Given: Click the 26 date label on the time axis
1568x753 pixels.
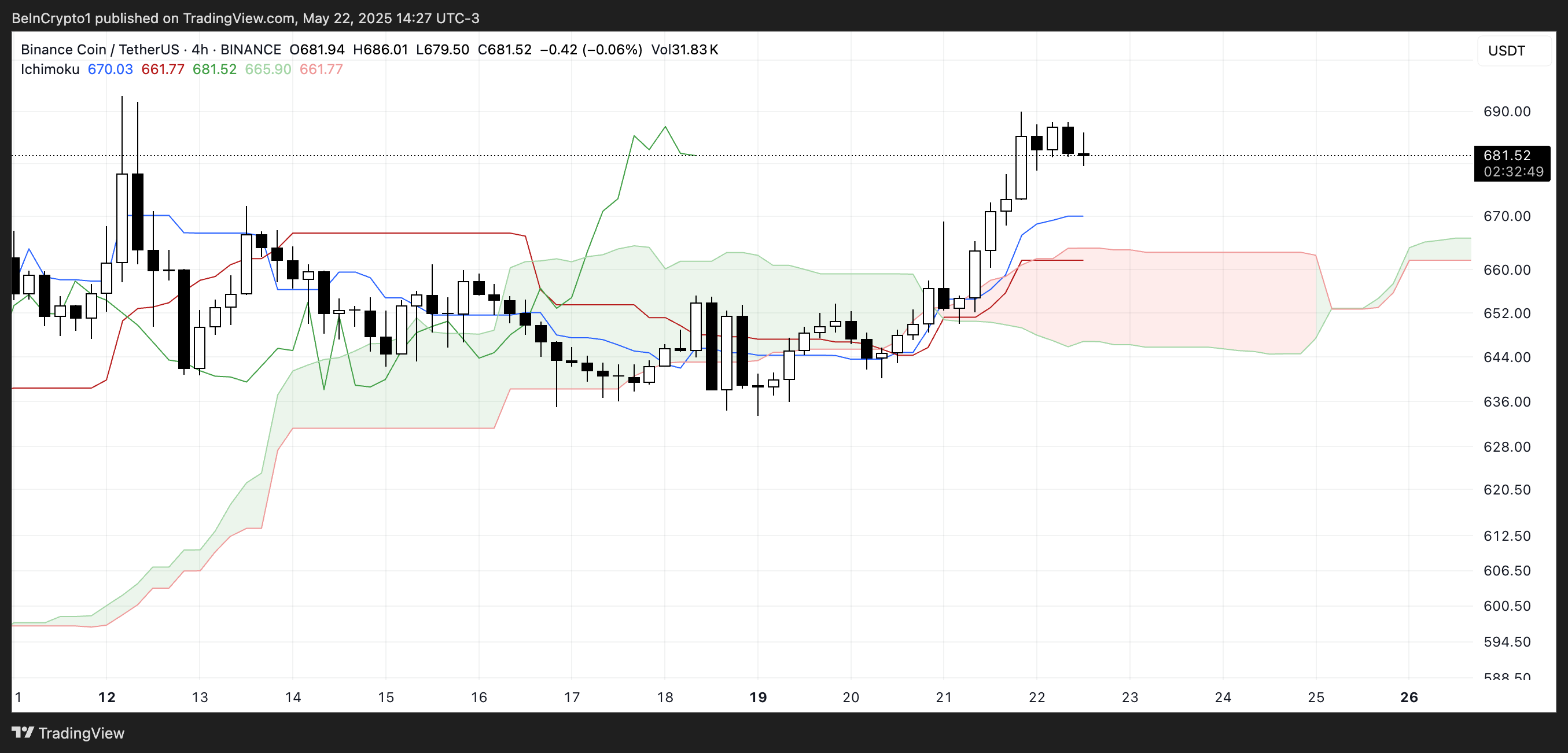Looking at the screenshot, I should (x=1408, y=697).
